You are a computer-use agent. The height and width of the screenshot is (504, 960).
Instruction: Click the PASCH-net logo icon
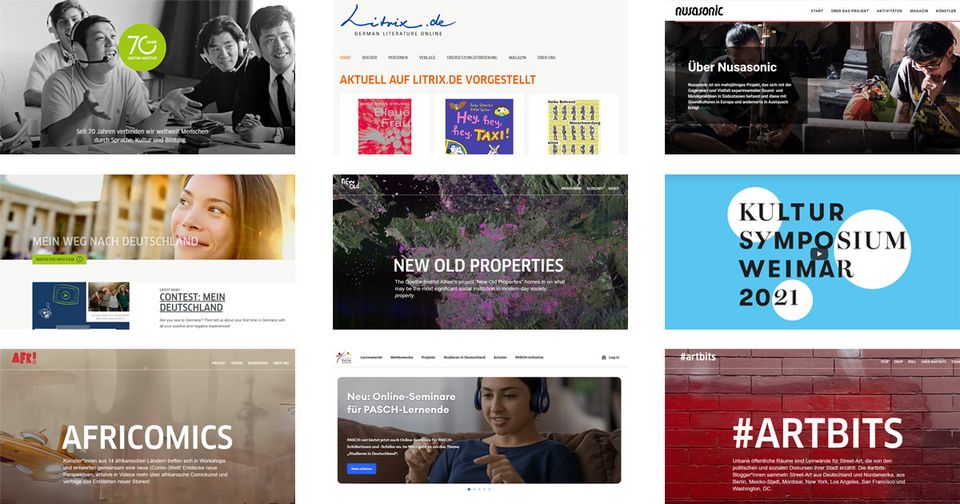pos(343,357)
